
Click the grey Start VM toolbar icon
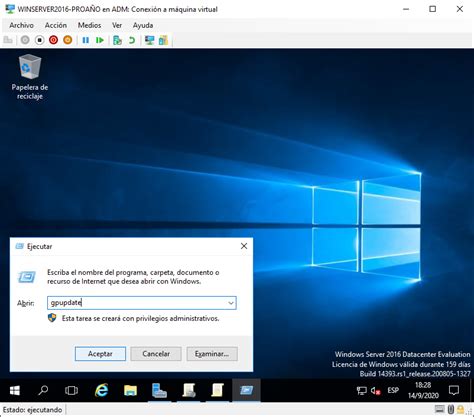point(25,40)
